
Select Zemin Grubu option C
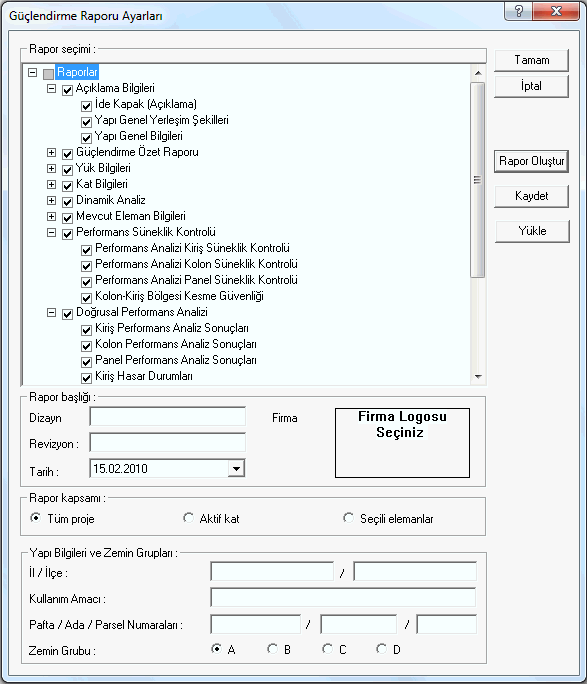pyautogui.click(x=327, y=649)
